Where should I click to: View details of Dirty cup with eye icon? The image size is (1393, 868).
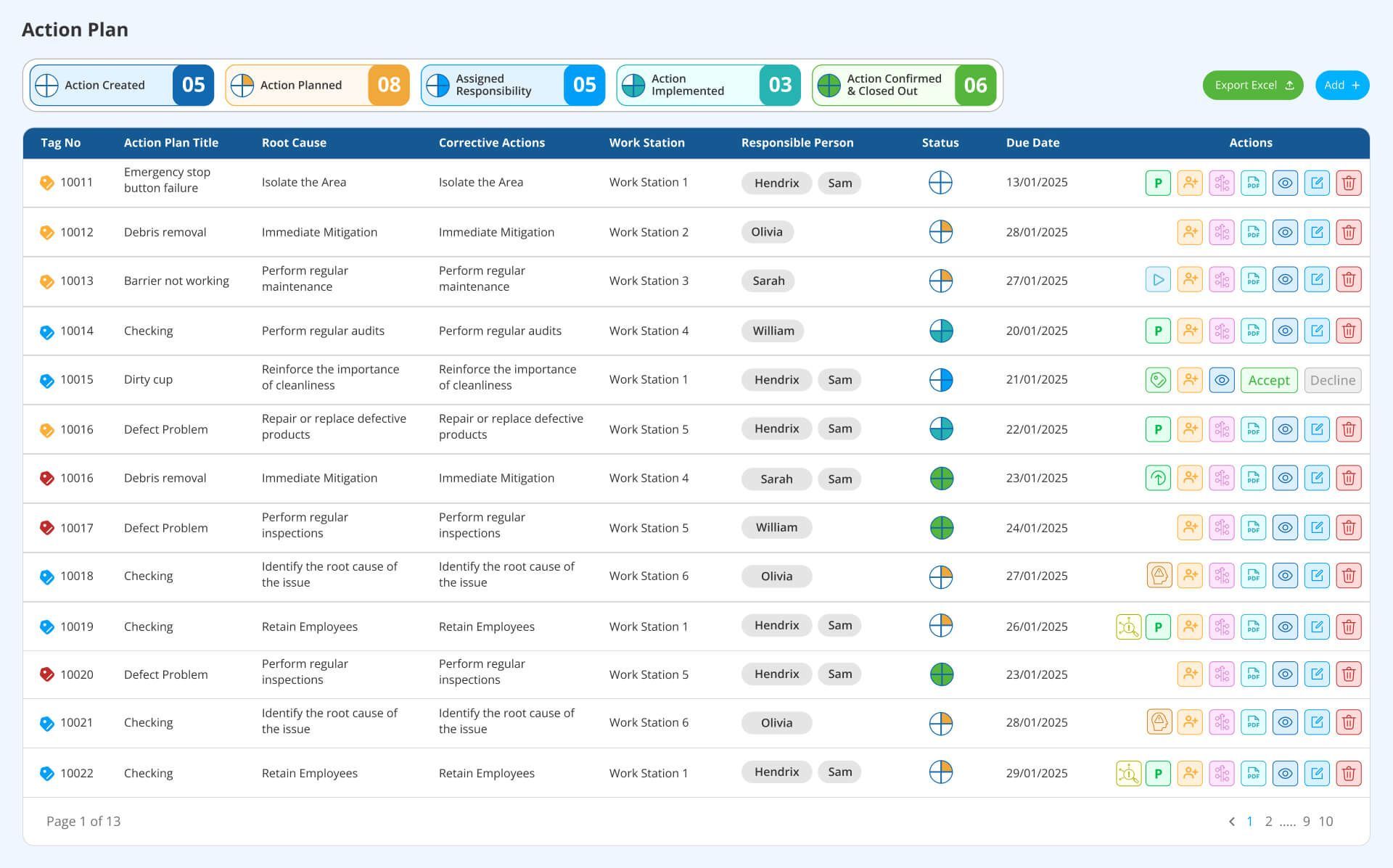point(1222,379)
